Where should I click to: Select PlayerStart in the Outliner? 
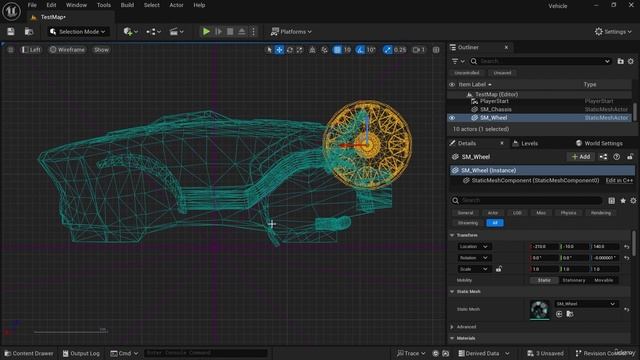(x=494, y=101)
